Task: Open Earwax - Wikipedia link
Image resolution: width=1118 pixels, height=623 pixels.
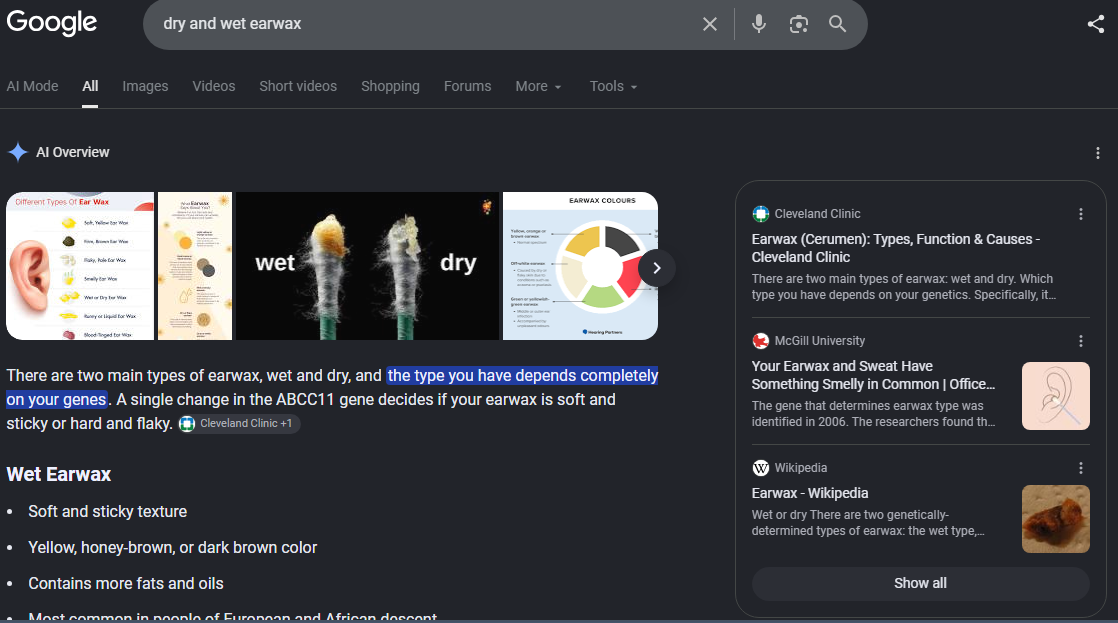Action: pyautogui.click(x=810, y=493)
